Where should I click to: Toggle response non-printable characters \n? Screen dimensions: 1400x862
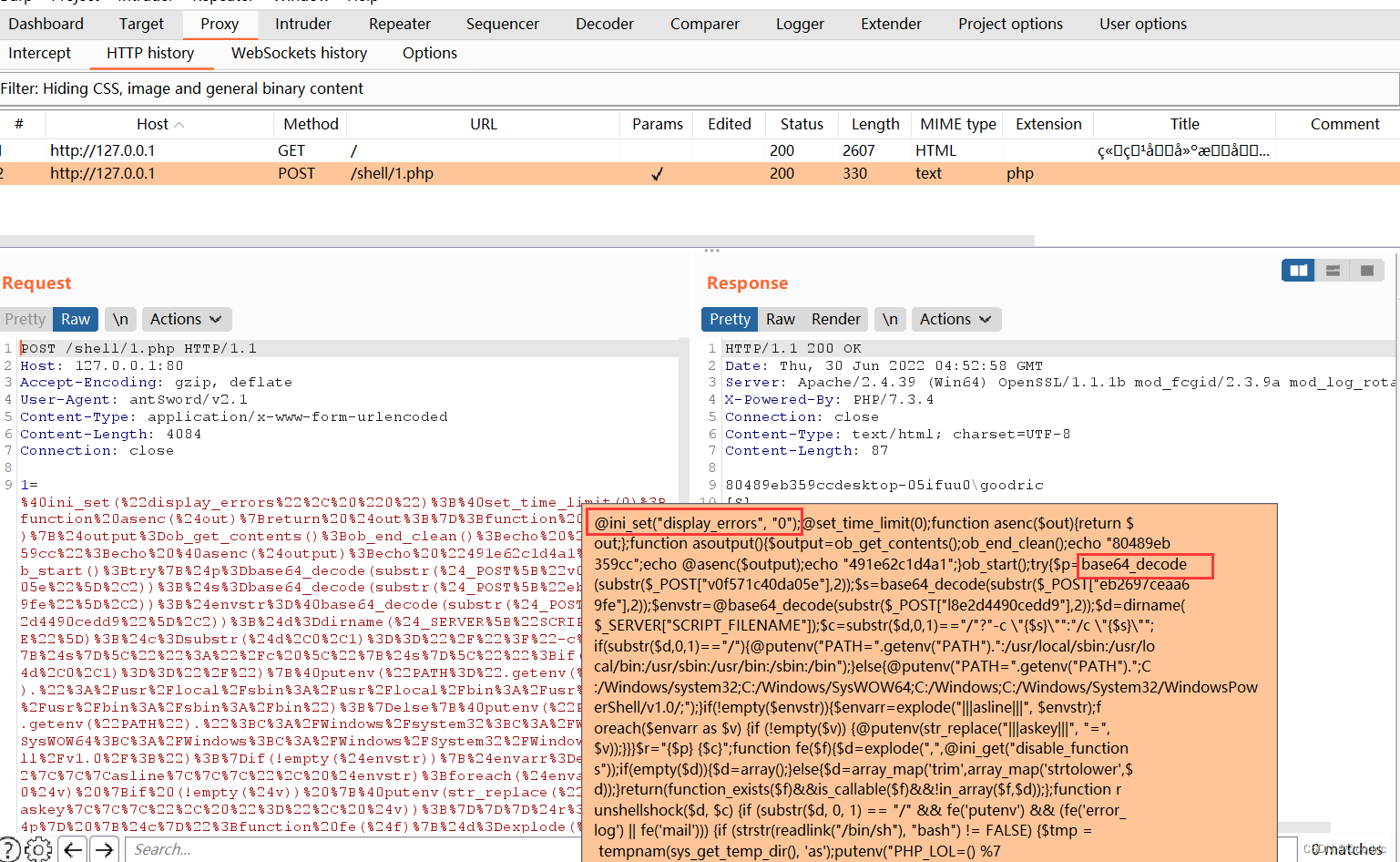[890, 319]
